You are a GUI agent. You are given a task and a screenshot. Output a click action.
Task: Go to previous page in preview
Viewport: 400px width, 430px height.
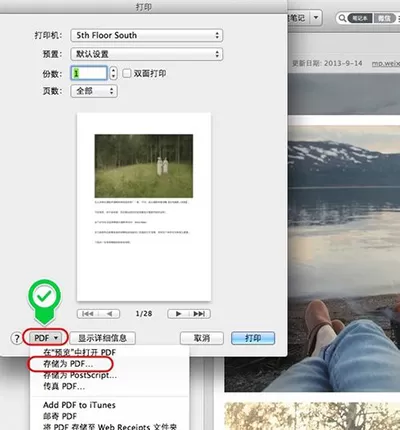109,314
